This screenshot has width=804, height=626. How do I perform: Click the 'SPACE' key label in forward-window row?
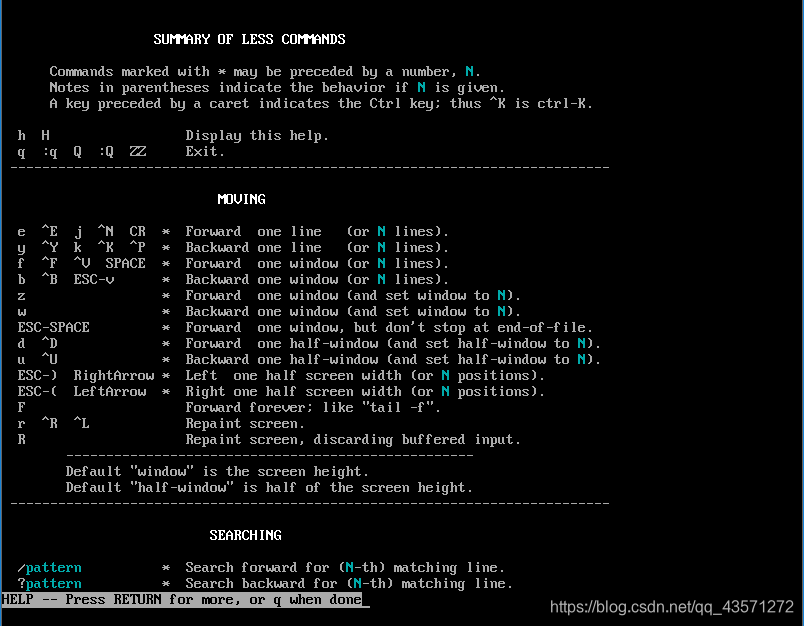point(126,264)
